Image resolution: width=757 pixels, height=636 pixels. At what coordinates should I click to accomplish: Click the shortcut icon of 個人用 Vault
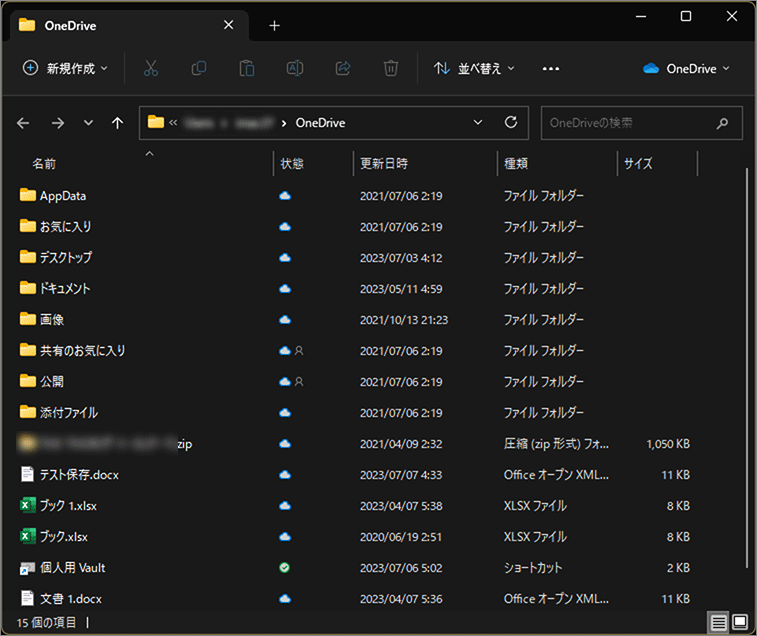28,568
